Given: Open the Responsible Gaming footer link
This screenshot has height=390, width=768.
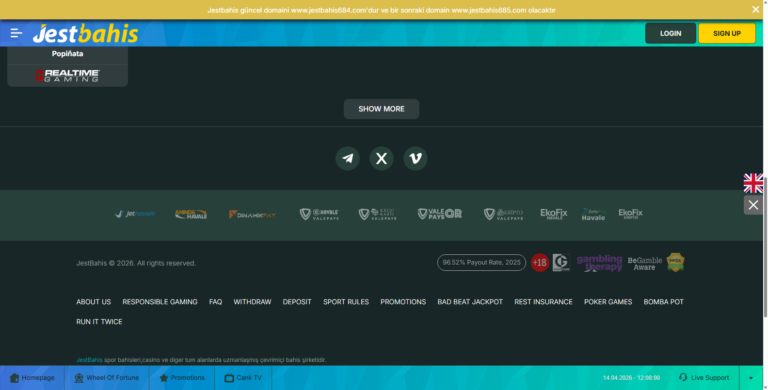Looking at the screenshot, I should coord(160,302).
